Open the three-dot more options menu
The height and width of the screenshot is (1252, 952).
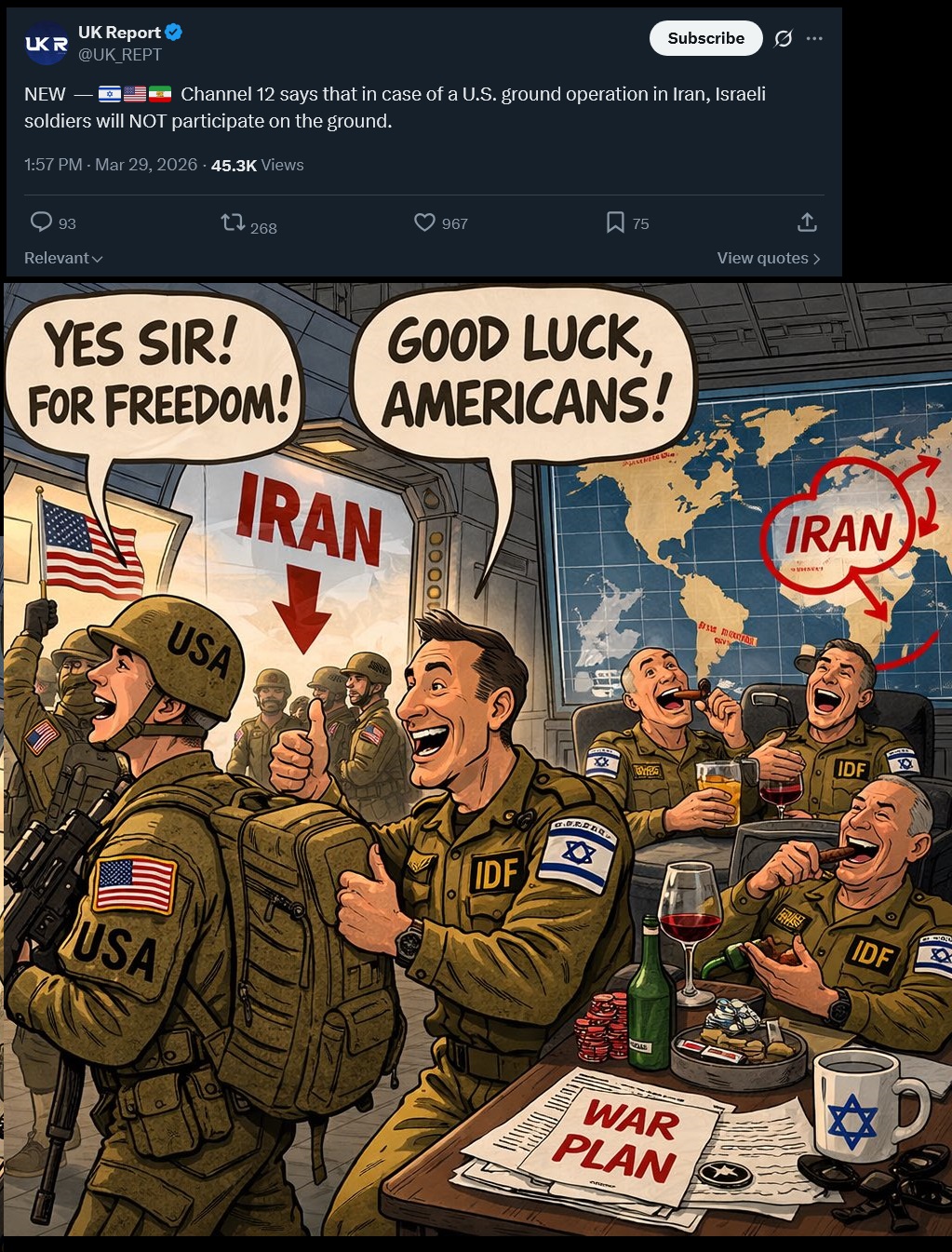coord(814,38)
